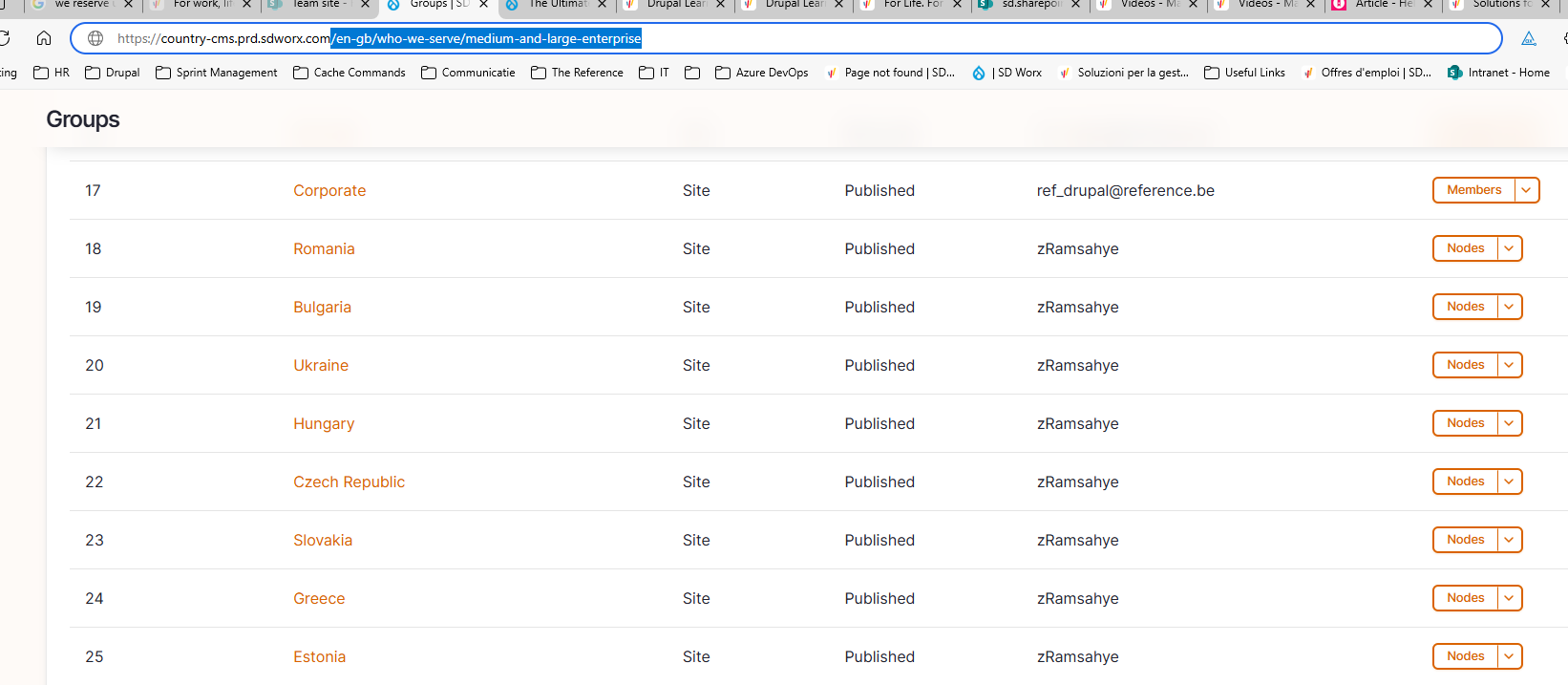Viewport: 1568px width, 685px height.
Task: Open the Cache Commands bookmark folder
Action: pyautogui.click(x=350, y=73)
